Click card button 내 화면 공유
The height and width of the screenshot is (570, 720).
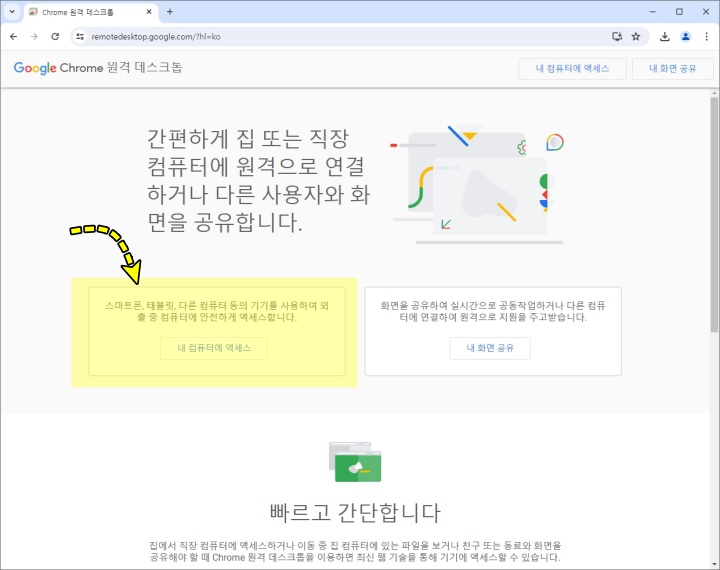(x=490, y=348)
